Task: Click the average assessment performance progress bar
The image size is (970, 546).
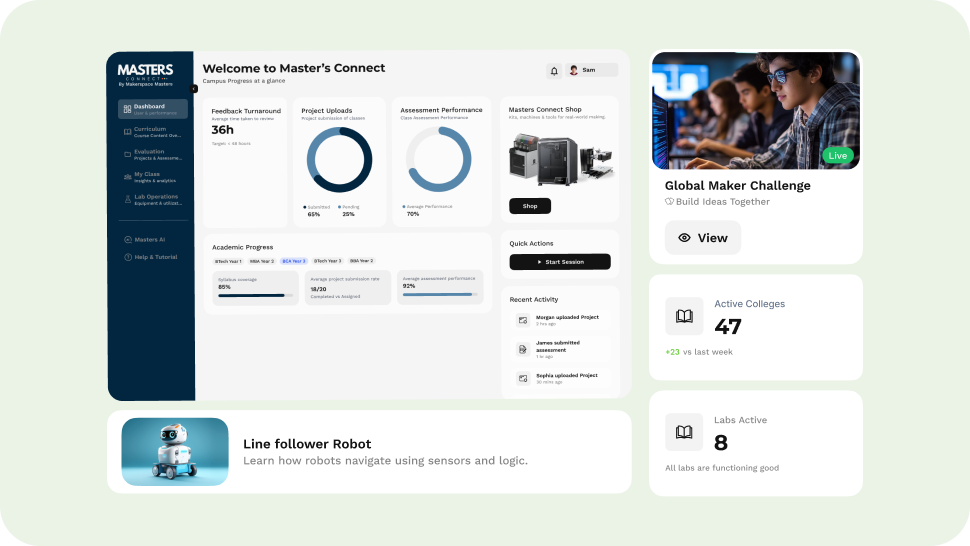Action: [440, 294]
